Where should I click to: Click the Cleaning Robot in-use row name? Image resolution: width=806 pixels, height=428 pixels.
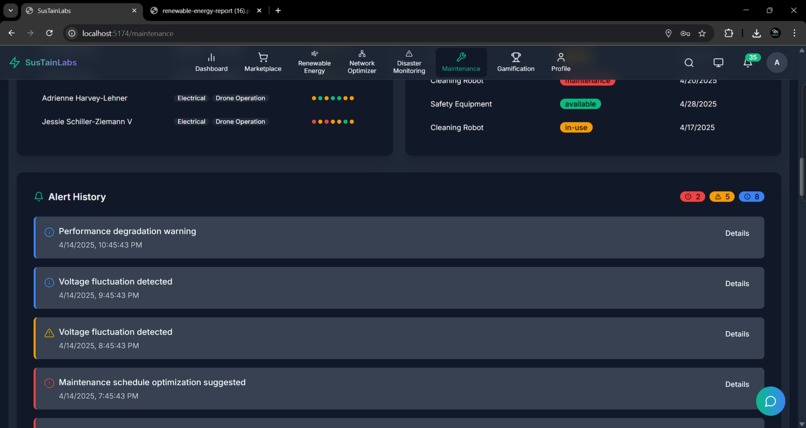click(457, 127)
